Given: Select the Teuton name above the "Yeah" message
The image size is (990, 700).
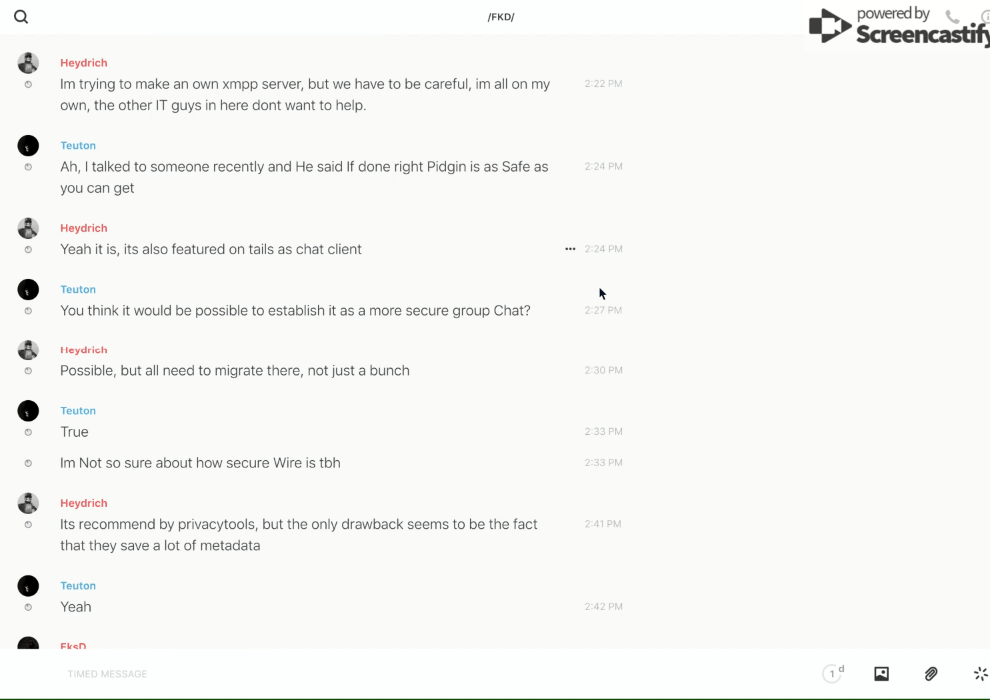Looking at the screenshot, I should [78, 586].
